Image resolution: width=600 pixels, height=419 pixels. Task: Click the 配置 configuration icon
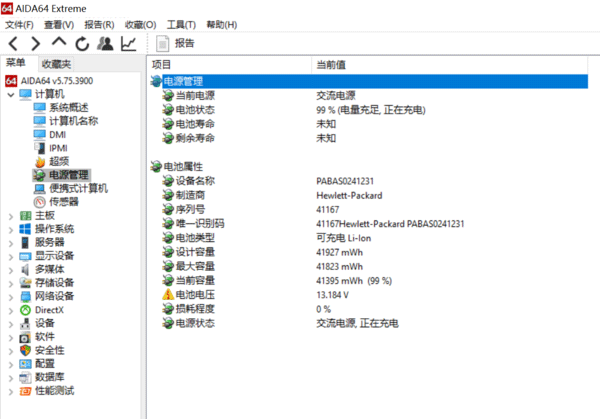click(25, 364)
